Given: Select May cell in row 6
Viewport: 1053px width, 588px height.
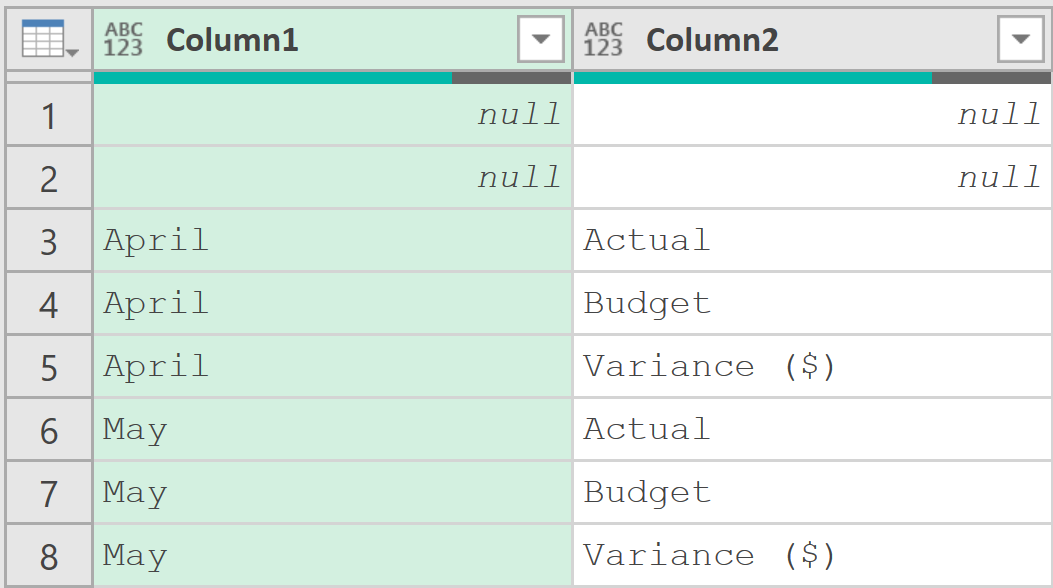Looking at the screenshot, I should 332,430.
